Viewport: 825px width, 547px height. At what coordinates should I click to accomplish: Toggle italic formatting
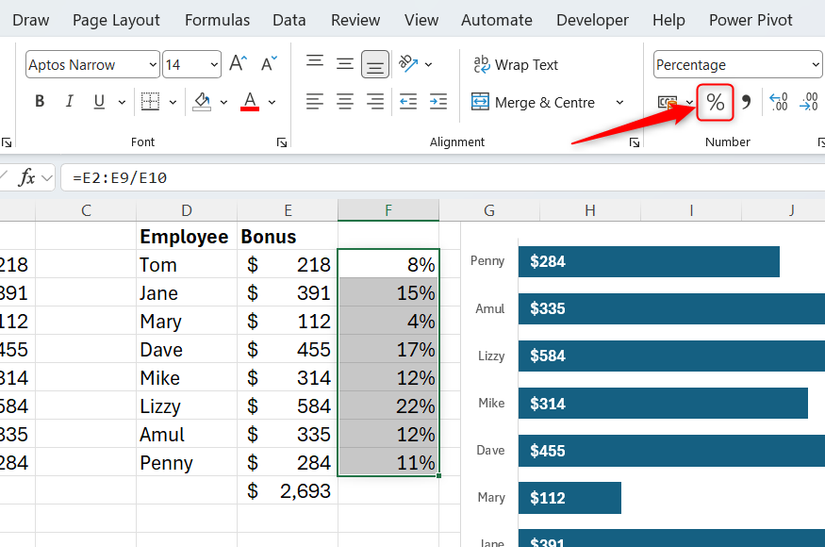tap(69, 101)
